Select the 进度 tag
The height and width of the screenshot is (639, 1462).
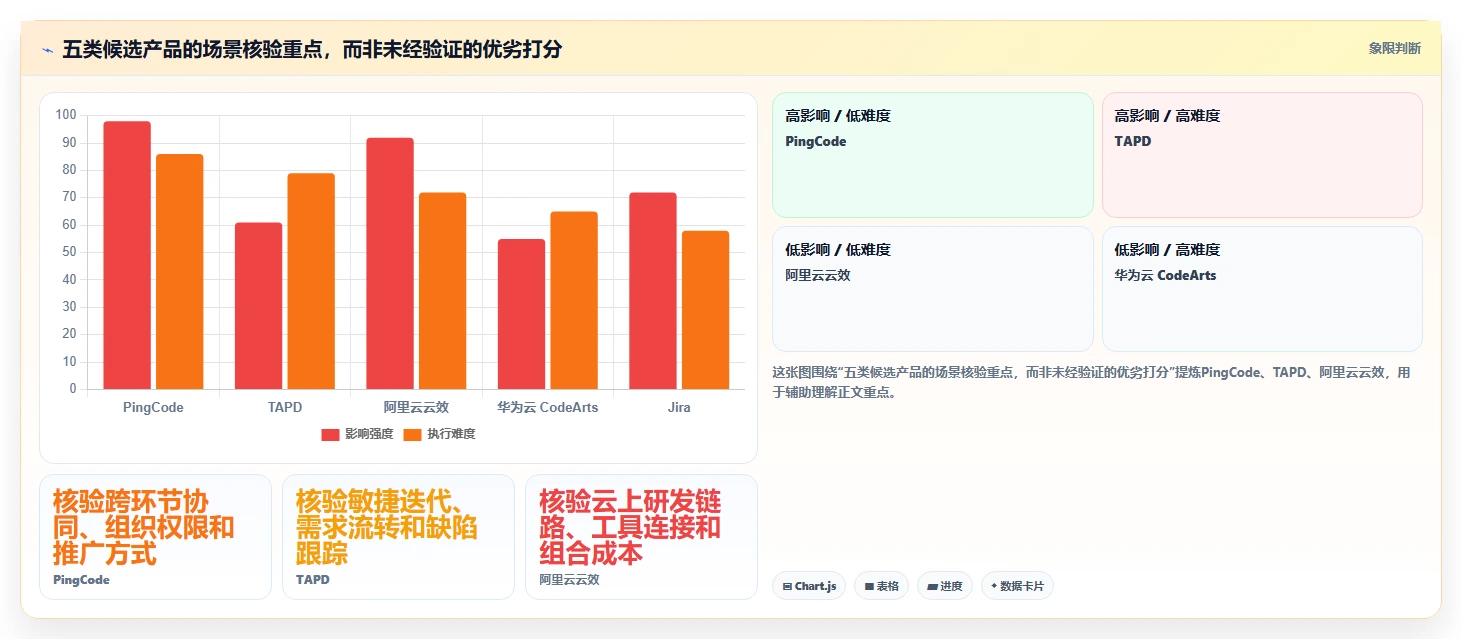point(944,586)
